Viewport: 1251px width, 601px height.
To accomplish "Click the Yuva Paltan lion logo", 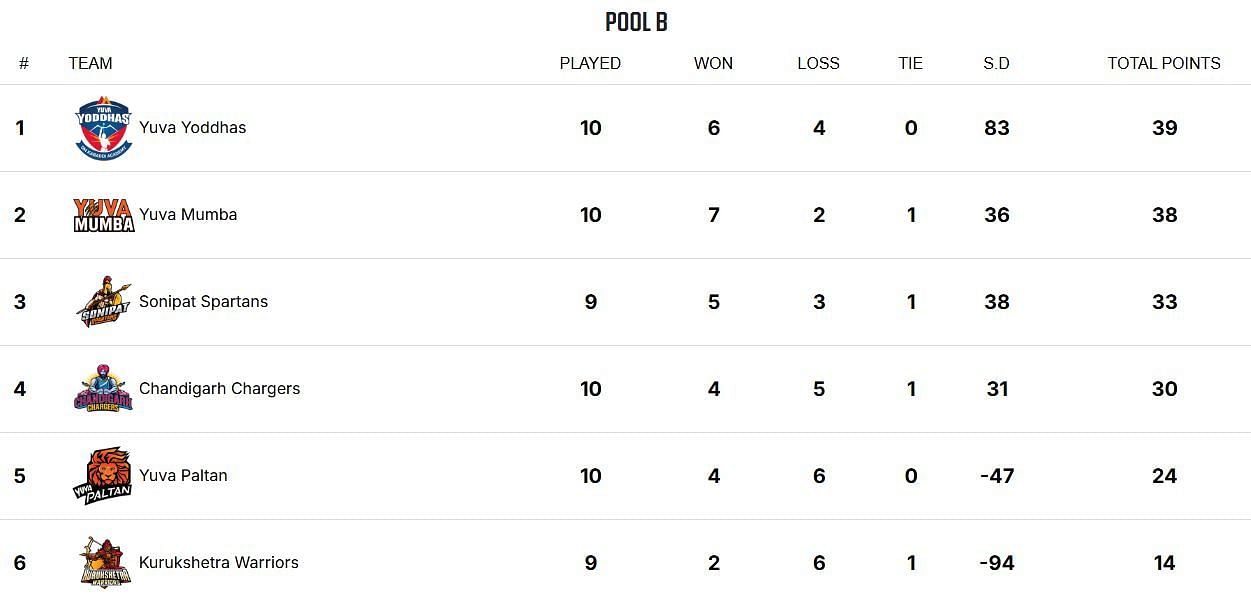I will (x=103, y=476).
